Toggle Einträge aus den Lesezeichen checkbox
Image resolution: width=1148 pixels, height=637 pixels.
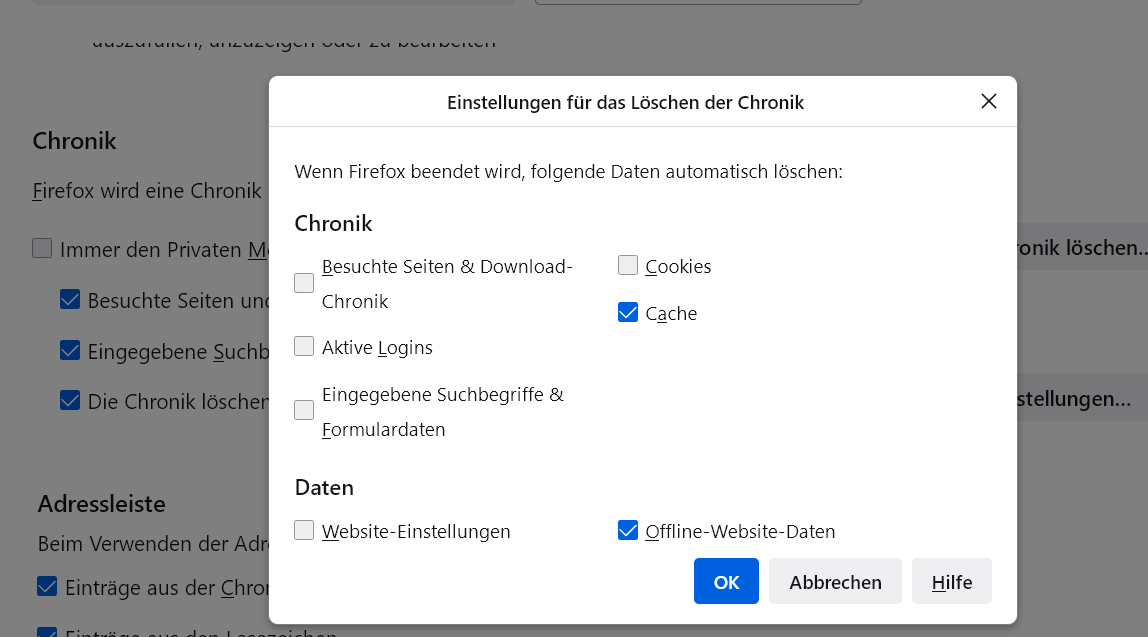click(47, 632)
